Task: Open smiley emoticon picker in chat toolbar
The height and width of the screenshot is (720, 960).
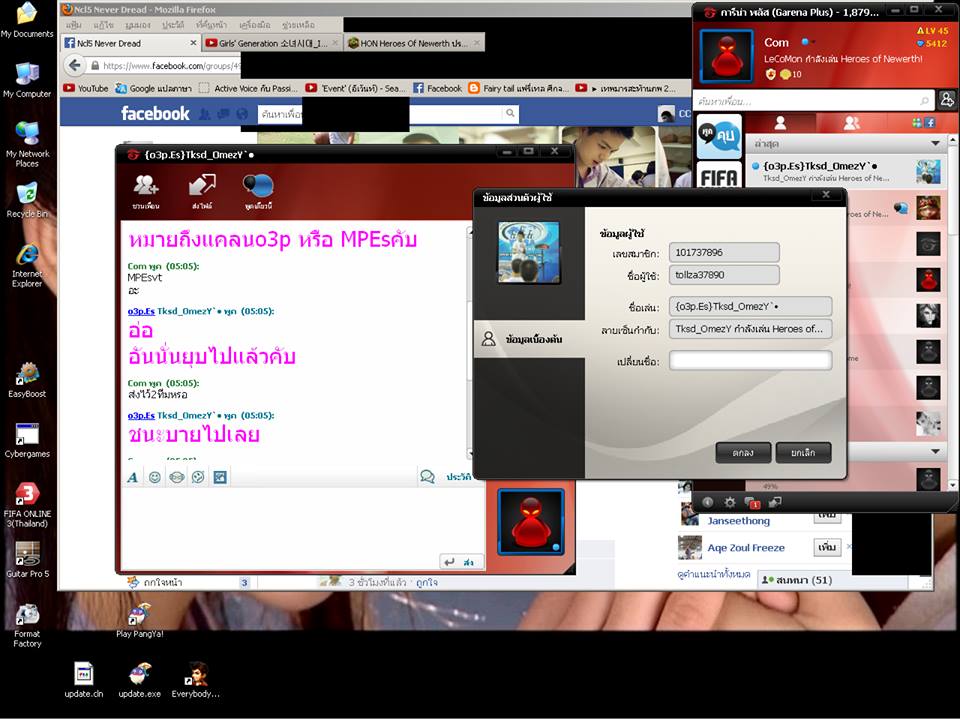Action: pos(155,477)
